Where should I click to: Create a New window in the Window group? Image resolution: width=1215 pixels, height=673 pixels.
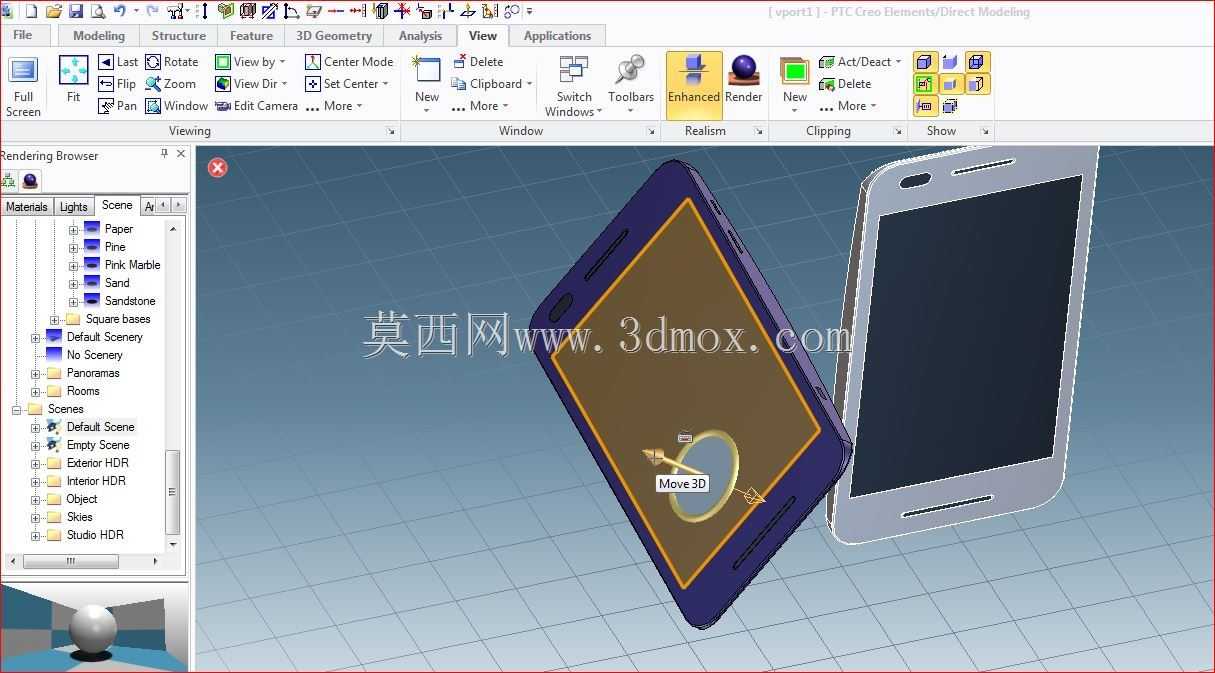427,83
